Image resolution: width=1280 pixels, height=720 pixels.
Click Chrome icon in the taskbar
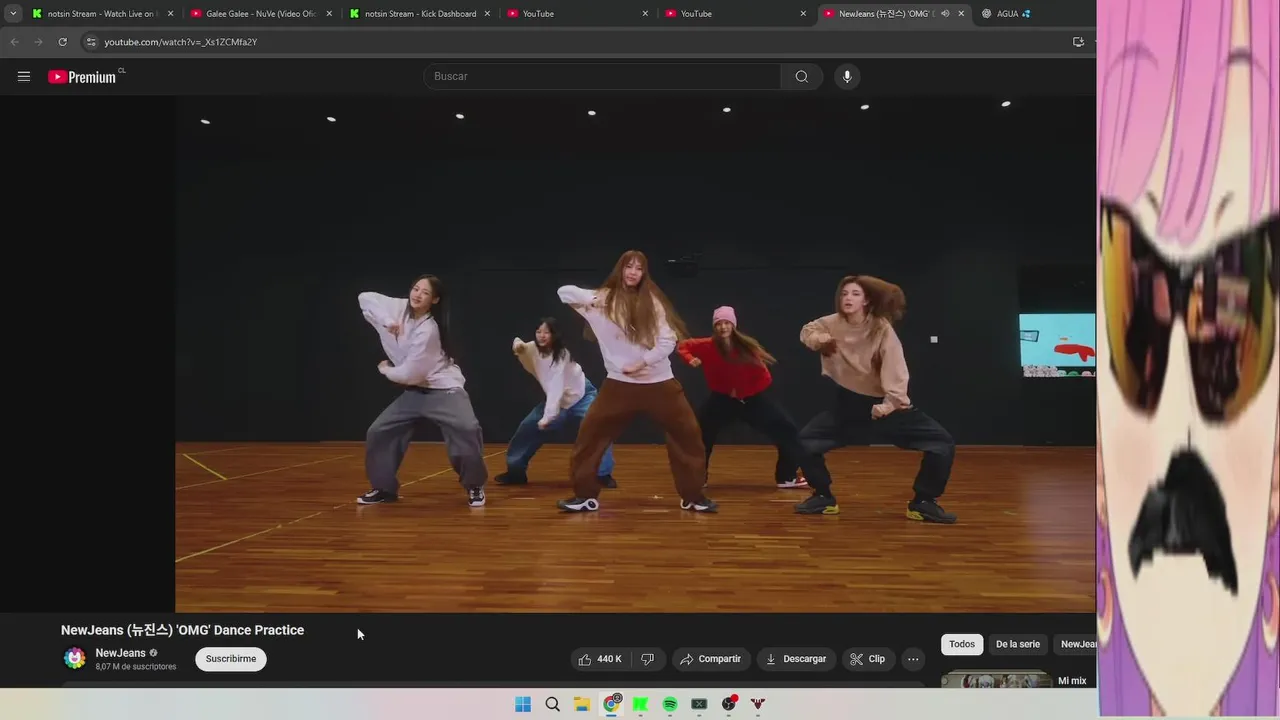(x=612, y=704)
